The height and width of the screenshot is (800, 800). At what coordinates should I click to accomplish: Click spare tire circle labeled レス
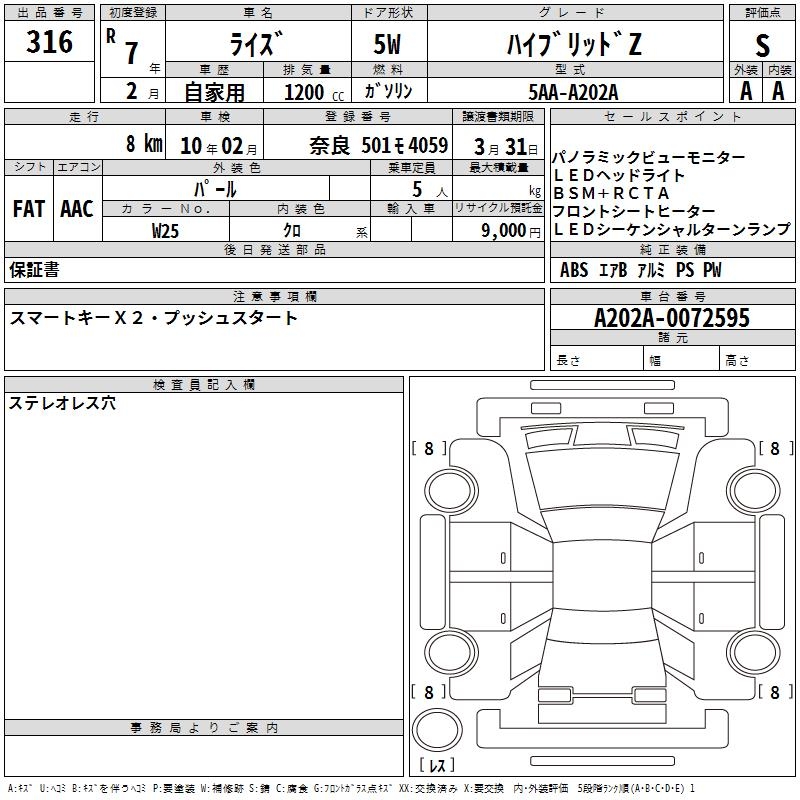(x=437, y=729)
